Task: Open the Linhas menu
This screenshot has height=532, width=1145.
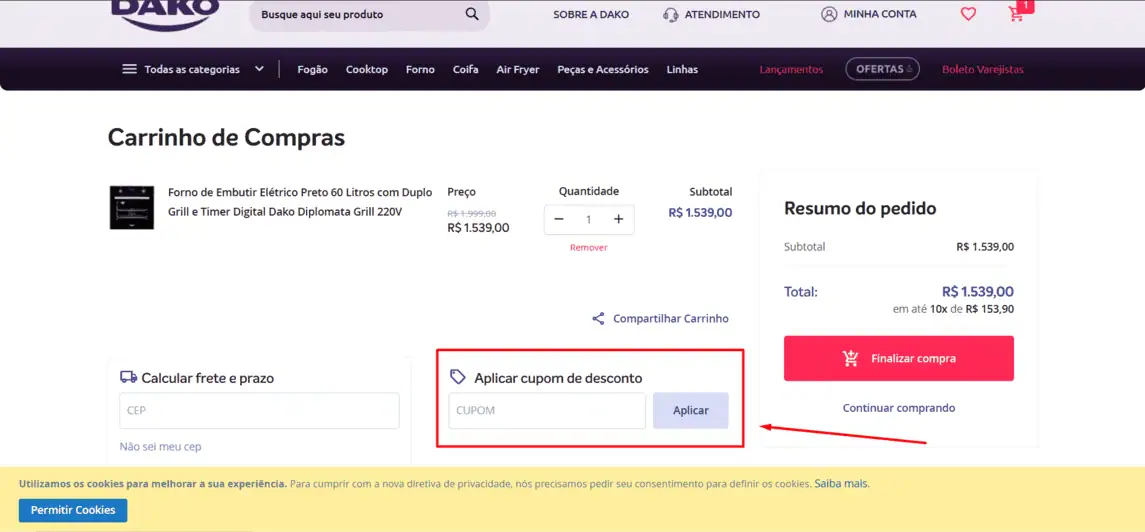Action: coord(682,69)
